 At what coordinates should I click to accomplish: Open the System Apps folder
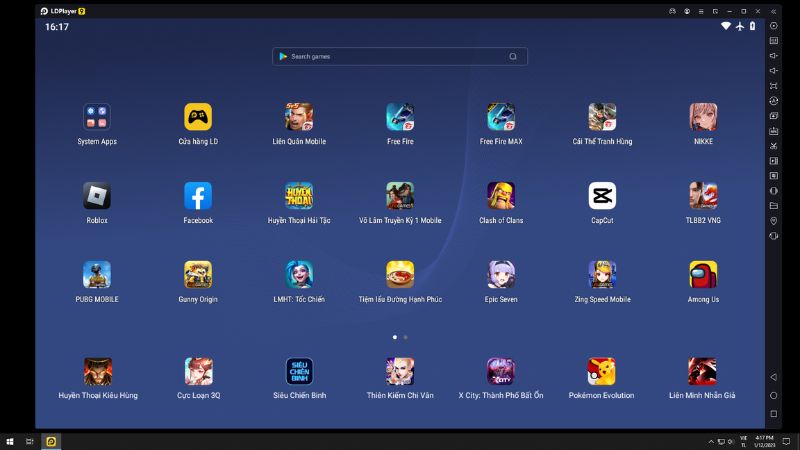pos(97,117)
